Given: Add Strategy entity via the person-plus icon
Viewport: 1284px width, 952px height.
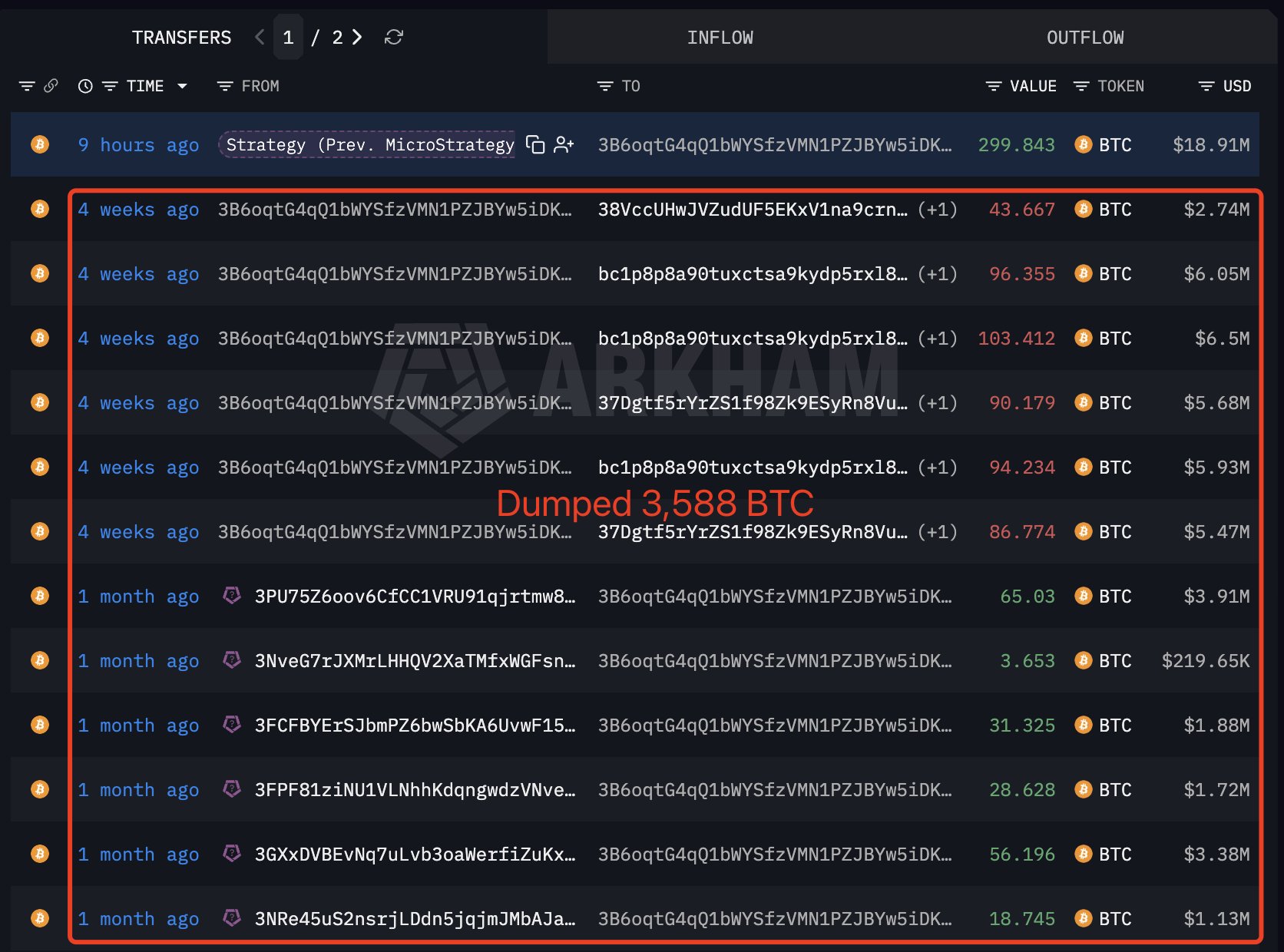Looking at the screenshot, I should coord(564,144).
